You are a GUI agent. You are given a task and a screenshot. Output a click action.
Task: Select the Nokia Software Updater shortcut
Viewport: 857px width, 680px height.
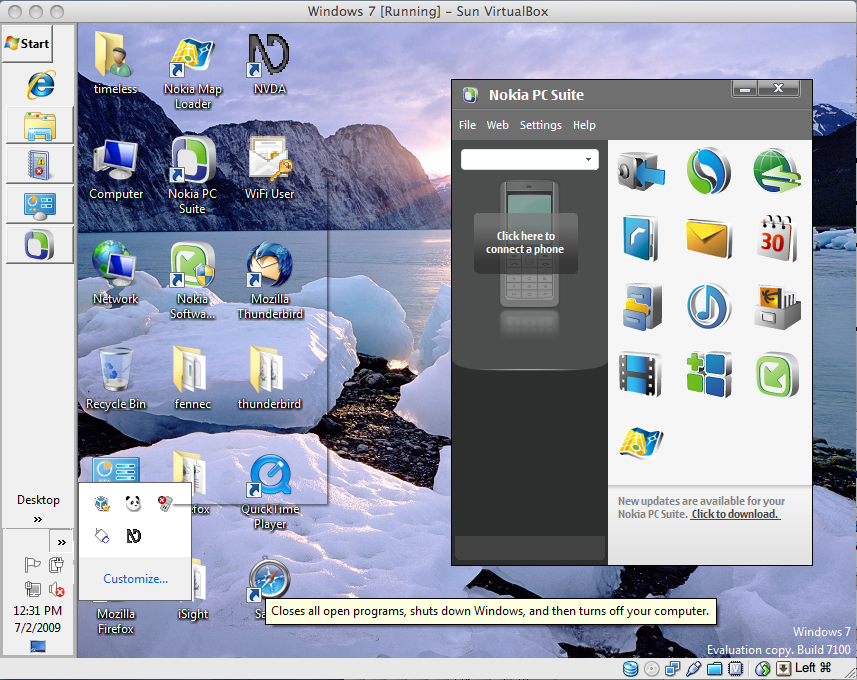192,281
